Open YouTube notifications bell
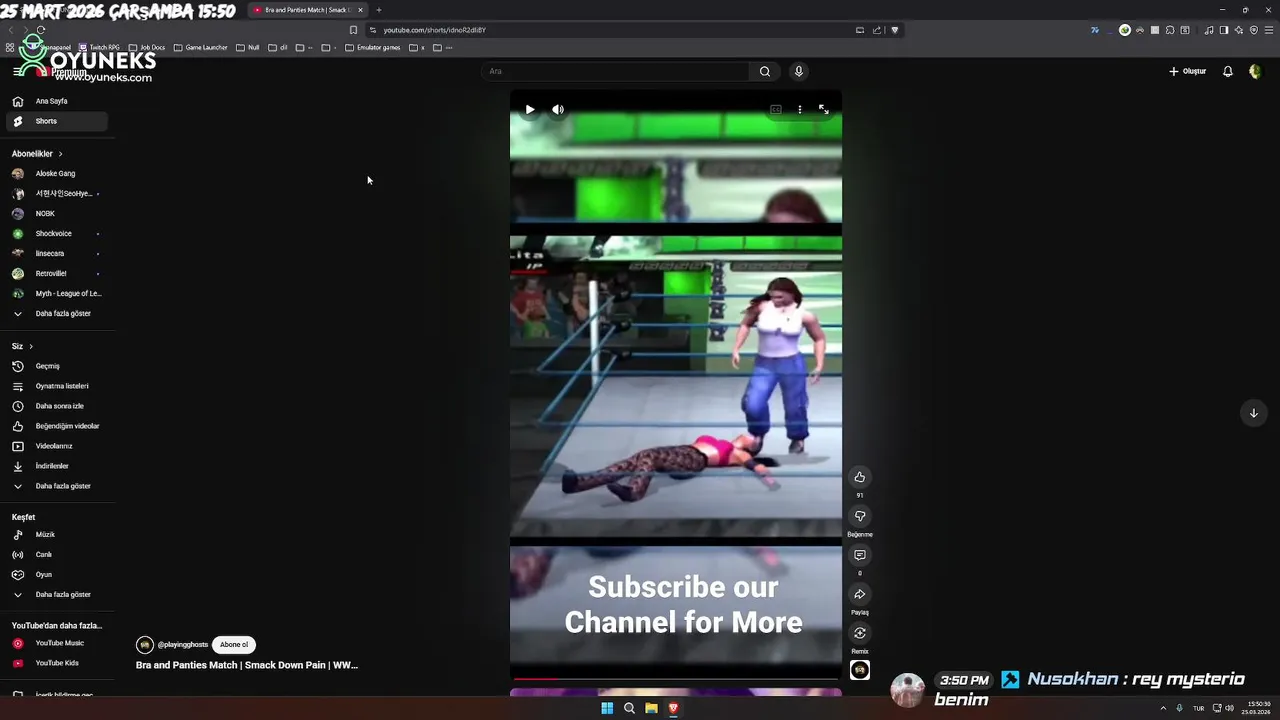This screenshot has width=1280, height=720. click(x=1228, y=71)
